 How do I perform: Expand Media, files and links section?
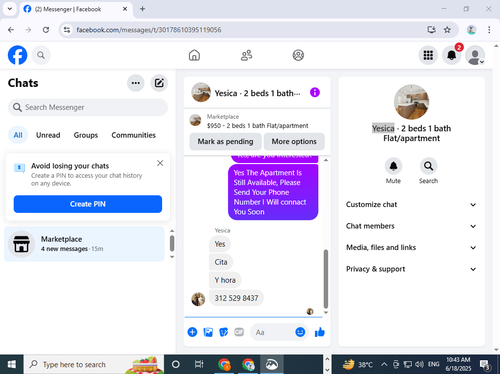coord(411,247)
